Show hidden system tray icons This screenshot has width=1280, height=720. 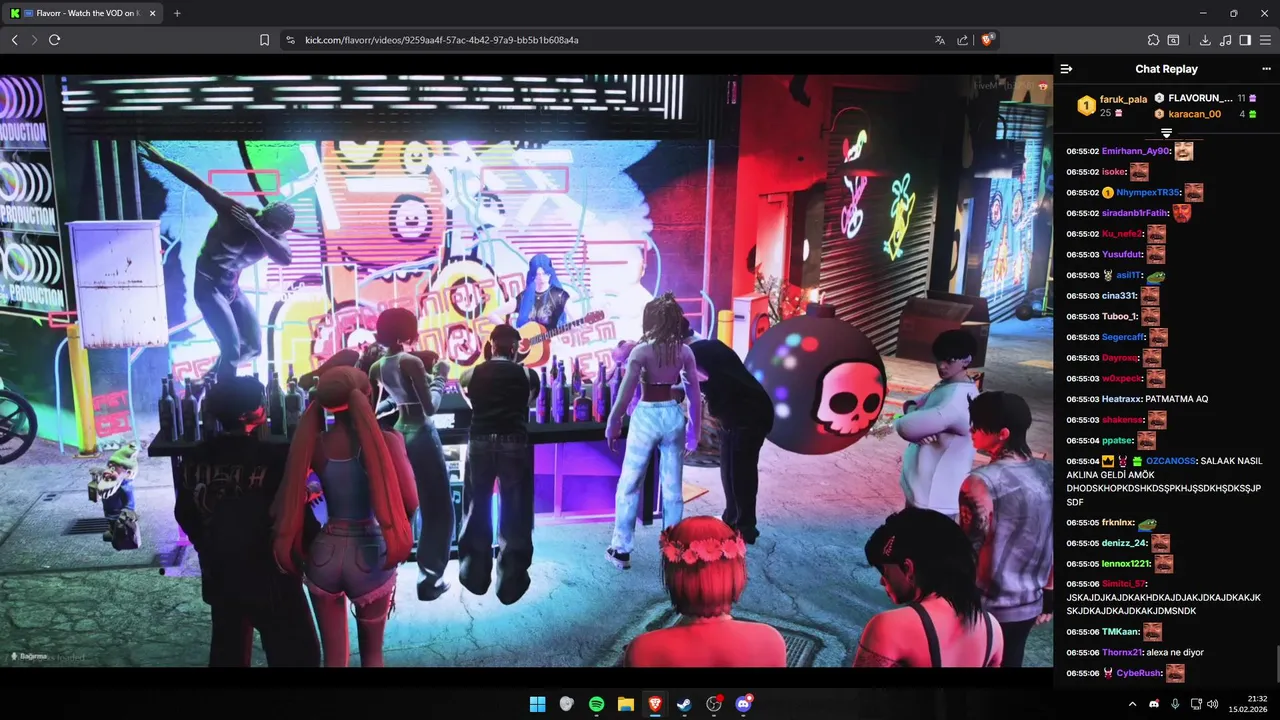click(1132, 704)
